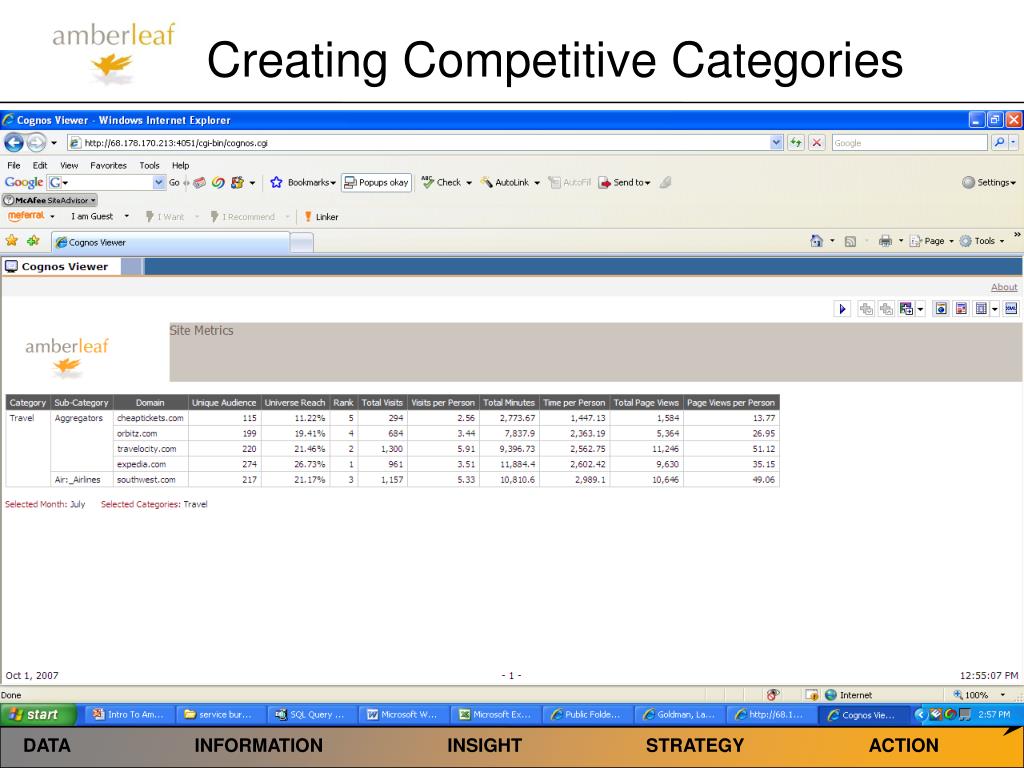The height and width of the screenshot is (768, 1024).
Task: Click the Google search box at top right
Action: click(909, 142)
